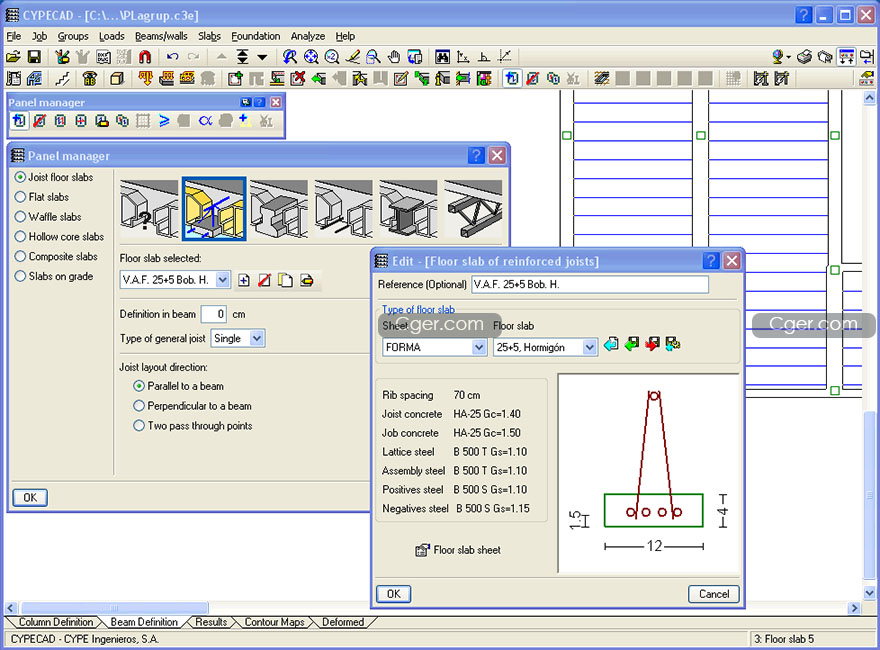Open floor slab library icon in Panel manager
The height and width of the screenshot is (650, 880).
pyautogui.click(x=306, y=280)
